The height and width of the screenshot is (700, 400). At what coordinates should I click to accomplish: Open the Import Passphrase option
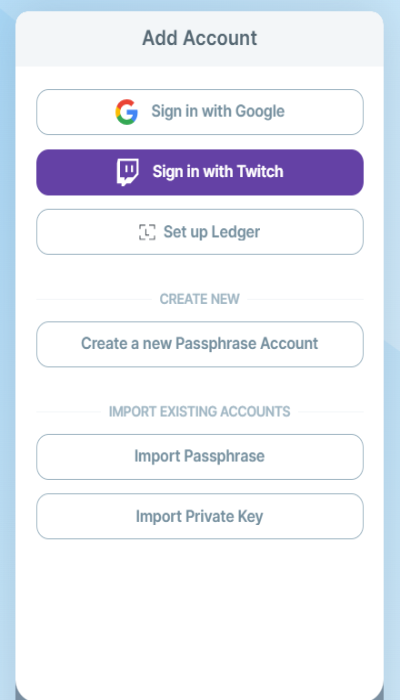coord(200,457)
